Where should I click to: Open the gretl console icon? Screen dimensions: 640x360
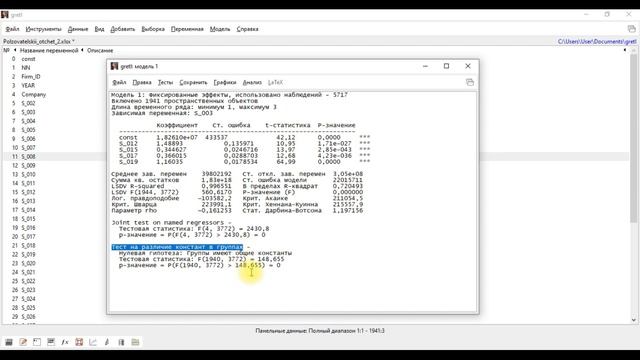coord(37,342)
